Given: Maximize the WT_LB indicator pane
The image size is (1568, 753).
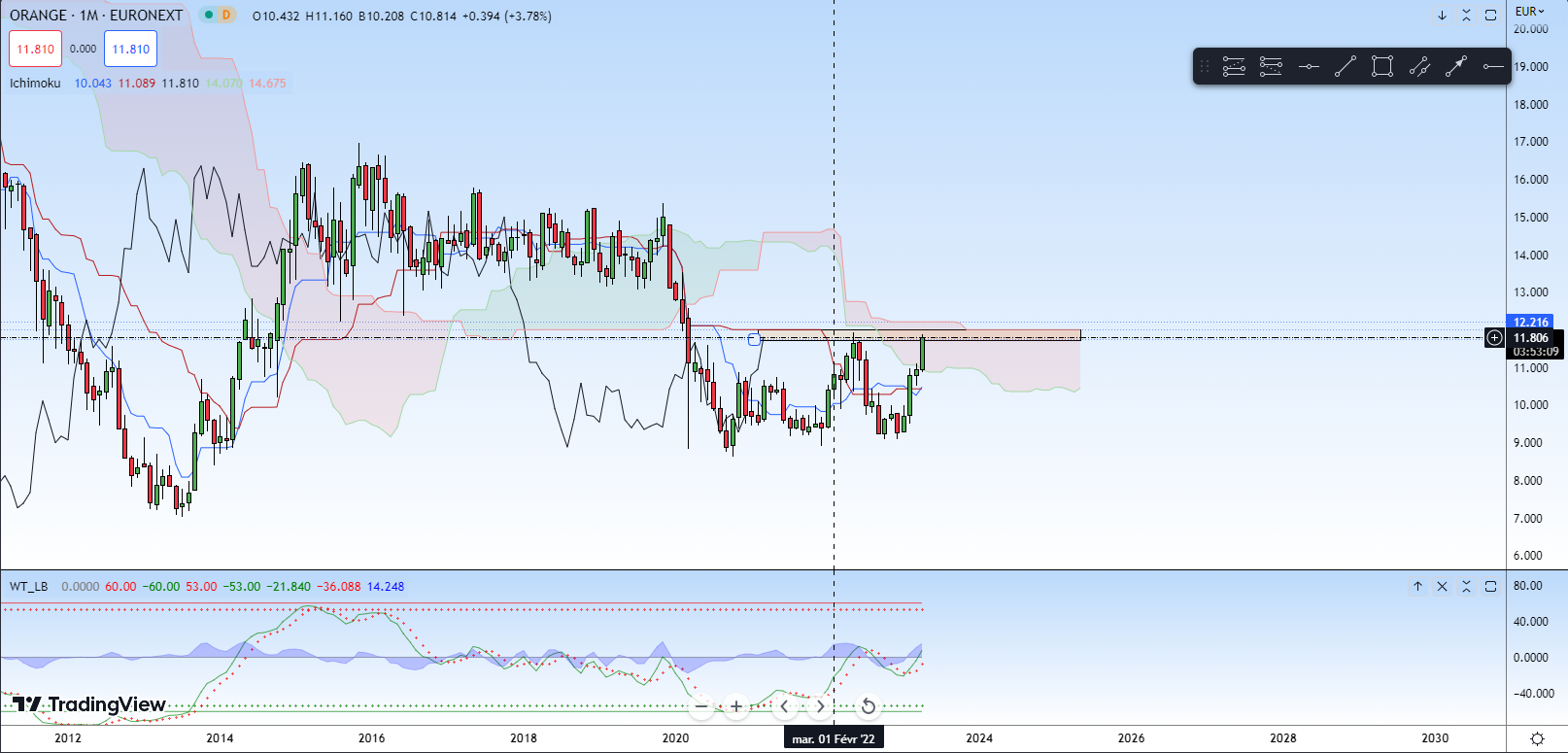Looking at the screenshot, I should coord(1490,586).
